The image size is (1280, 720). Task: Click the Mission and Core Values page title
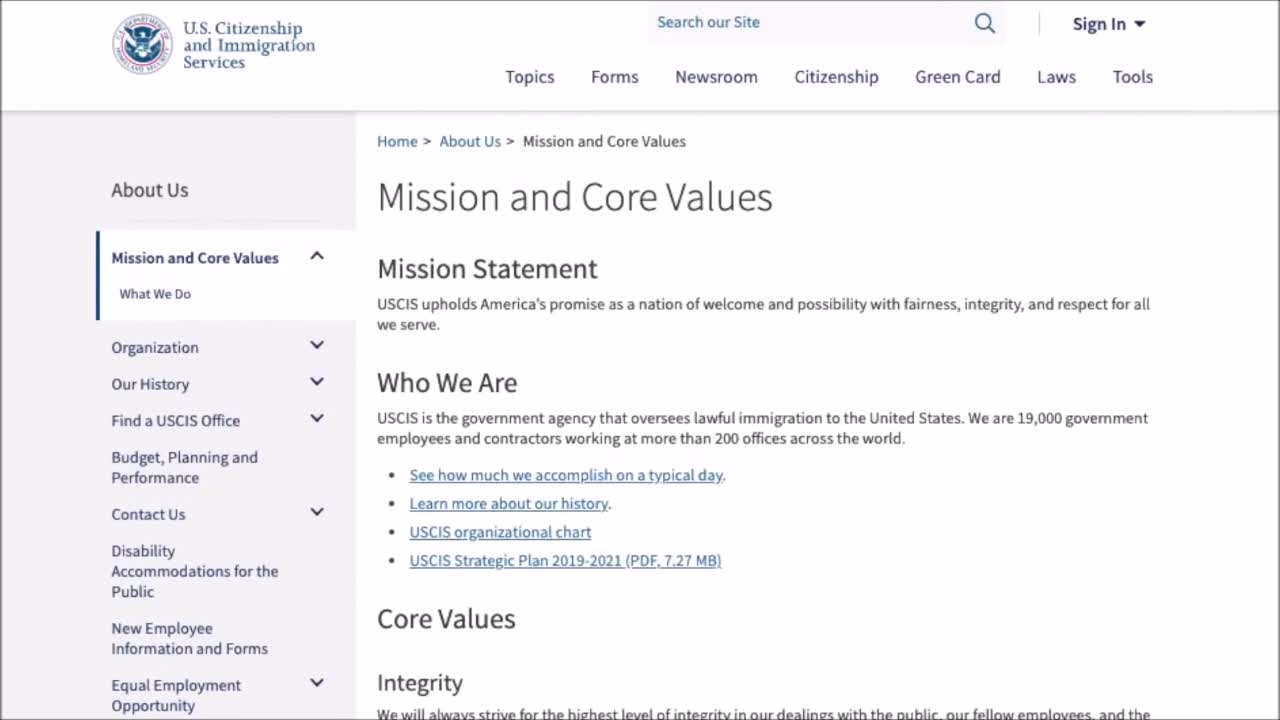click(x=575, y=197)
